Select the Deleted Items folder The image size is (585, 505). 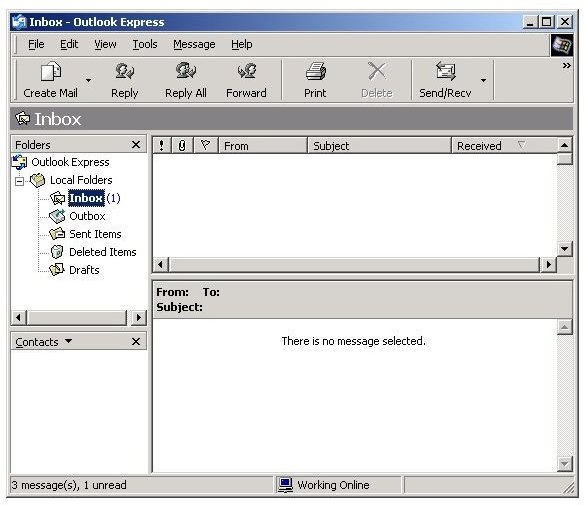click(103, 252)
